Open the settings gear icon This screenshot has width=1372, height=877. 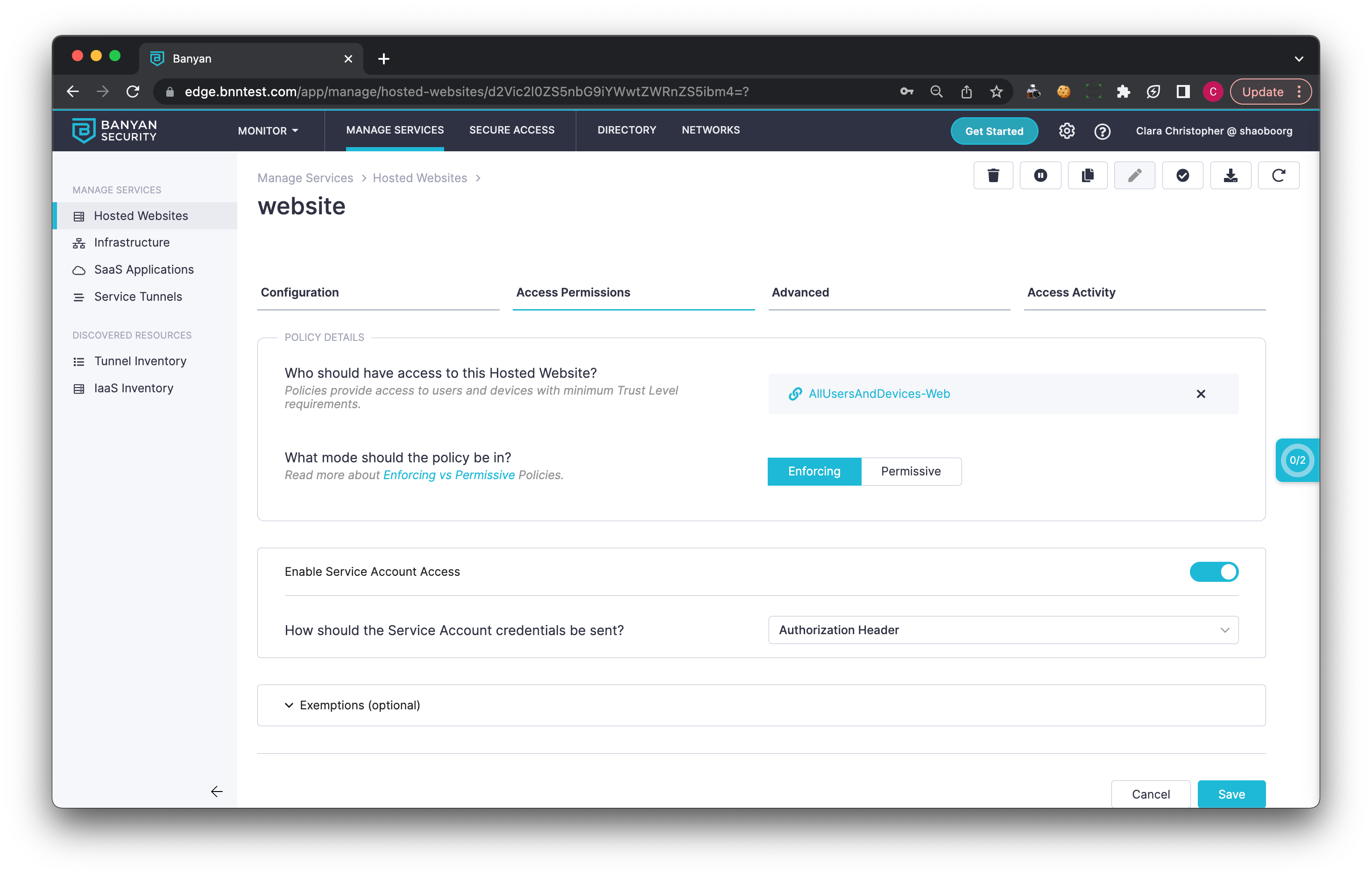tap(1067, 131)
